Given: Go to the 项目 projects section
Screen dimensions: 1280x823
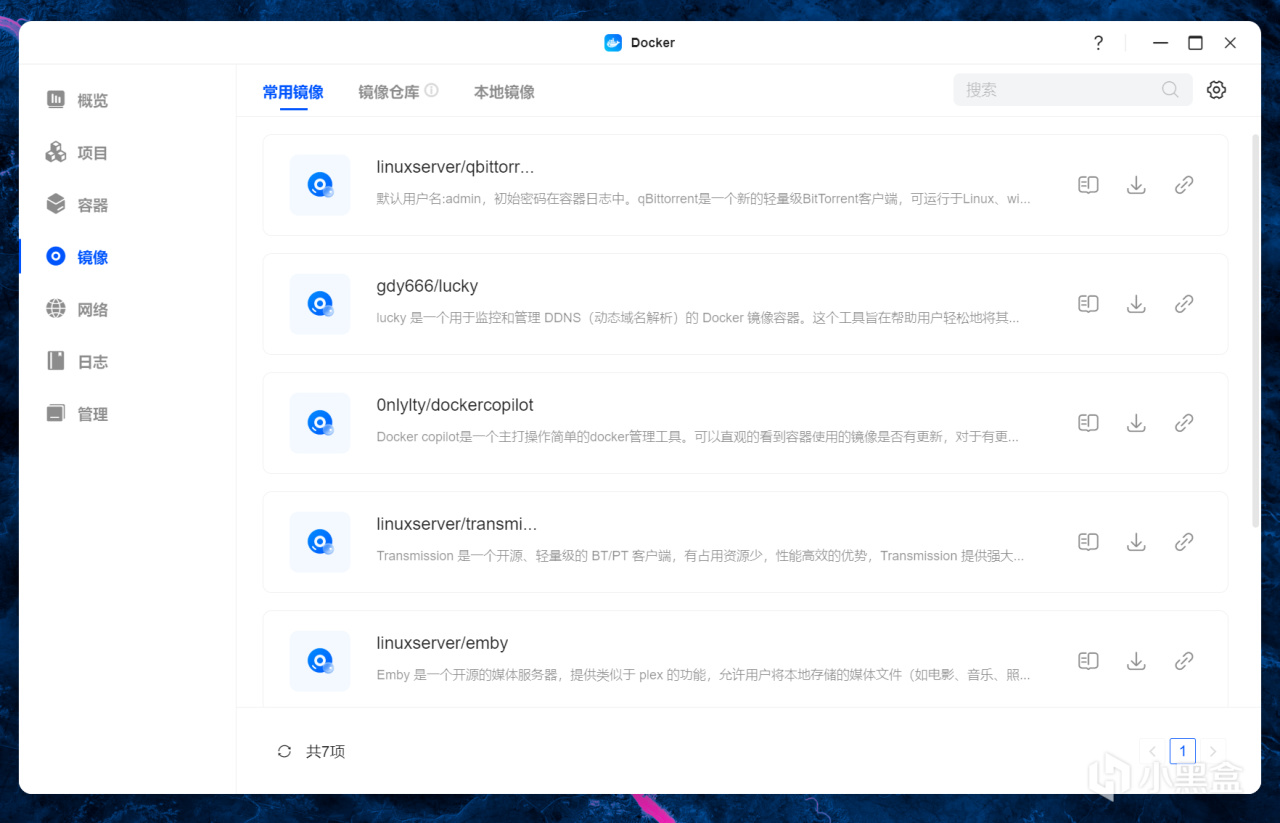Looking at the screenshot, I should point(77,152).
